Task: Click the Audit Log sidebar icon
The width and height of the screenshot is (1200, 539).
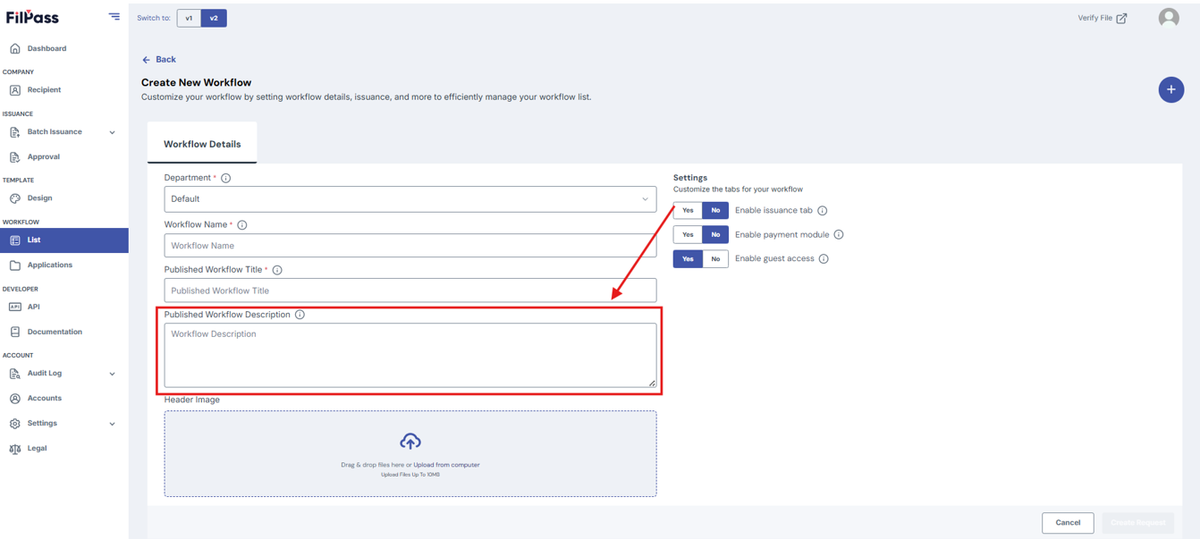Action: point(15,373)
